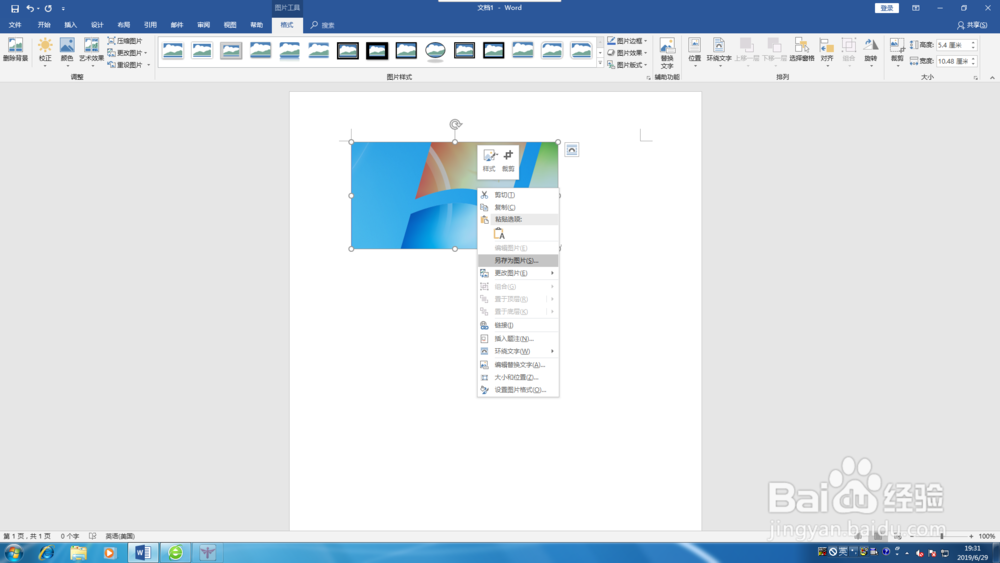Image resolution: width=1000 pixels, height=563 pixels.
Task: Open the 校正 corrections tool
Action: click(45, 50)
